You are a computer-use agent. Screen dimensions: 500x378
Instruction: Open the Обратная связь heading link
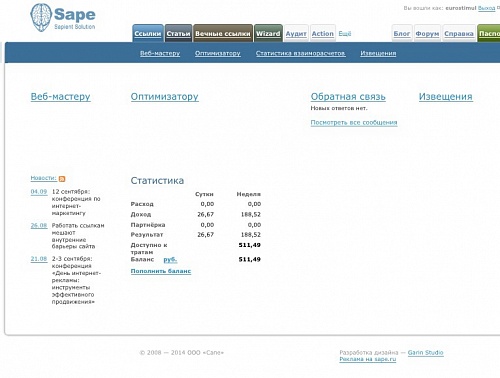(x=348, y=97)
